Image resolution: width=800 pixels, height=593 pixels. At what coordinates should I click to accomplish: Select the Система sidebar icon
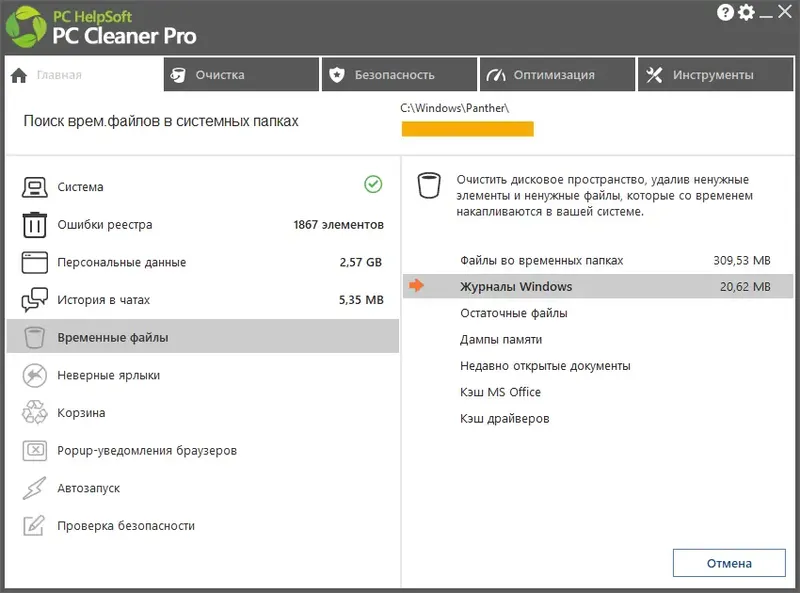(x=34, y=186)
